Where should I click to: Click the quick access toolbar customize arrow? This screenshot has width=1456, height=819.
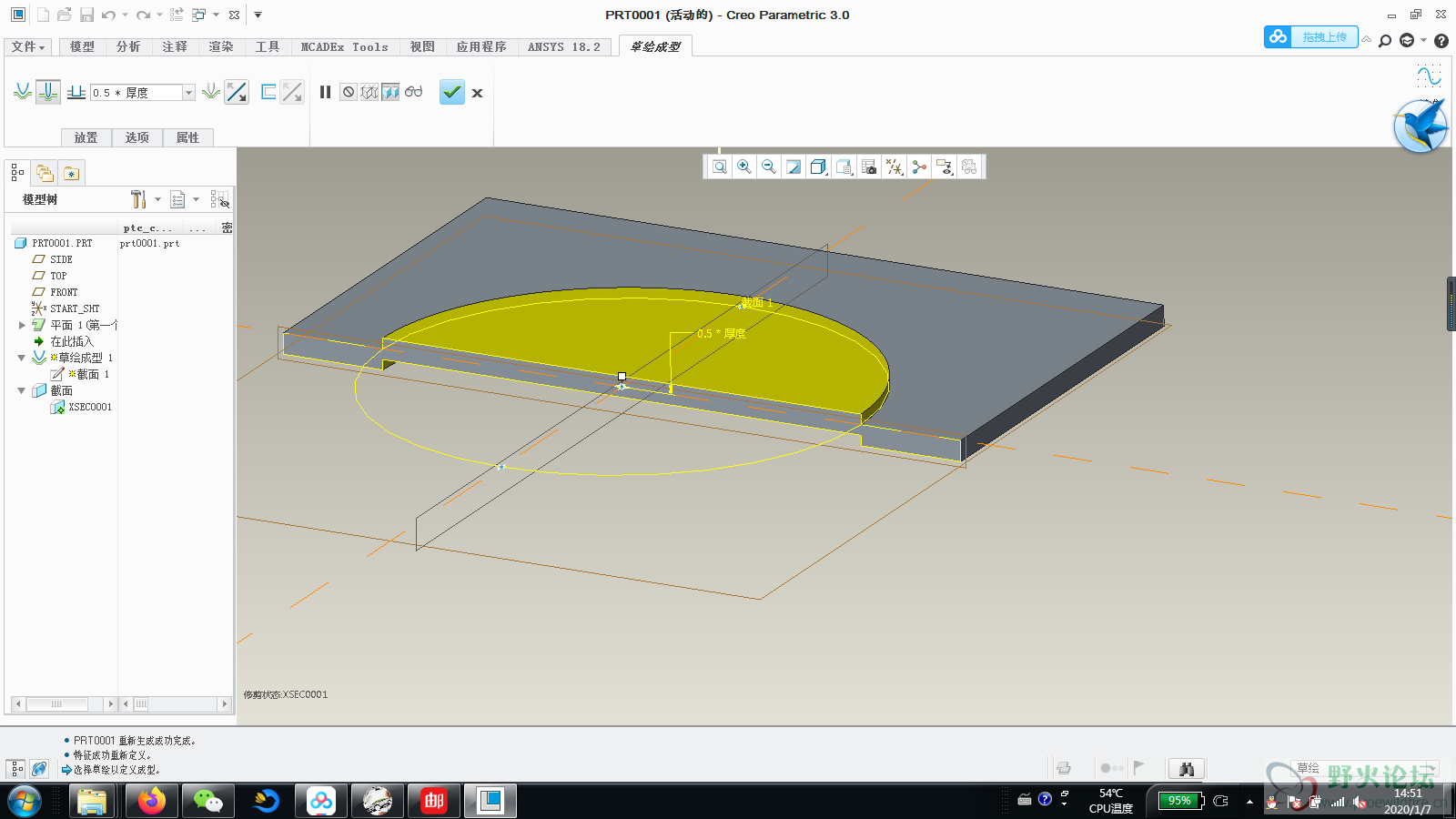click(258, 15)
